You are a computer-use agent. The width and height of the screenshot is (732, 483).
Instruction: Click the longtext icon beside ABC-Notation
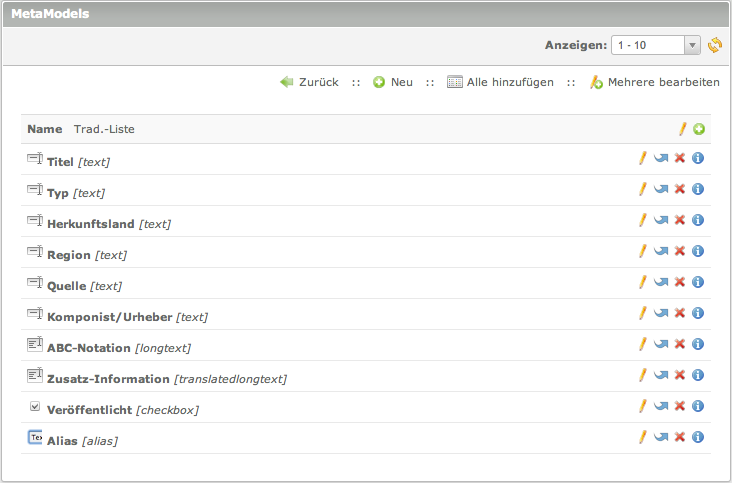click(x=35, y=344)
